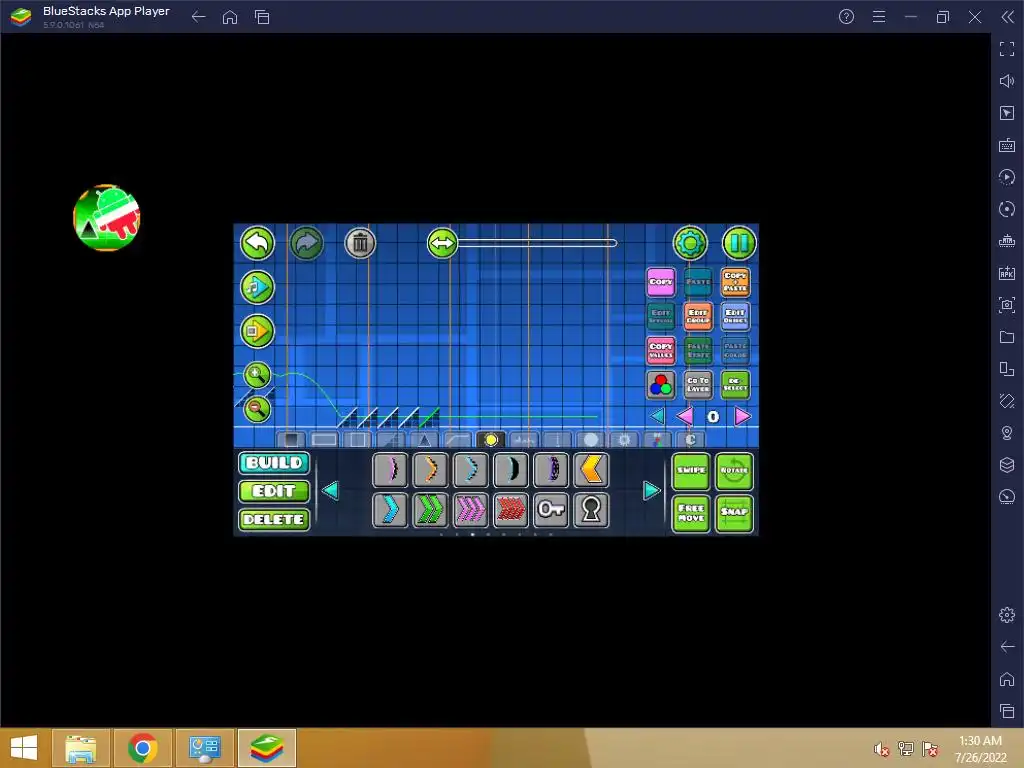
Task: Toggle the Free Move button
Action: [x=691, y=514]
